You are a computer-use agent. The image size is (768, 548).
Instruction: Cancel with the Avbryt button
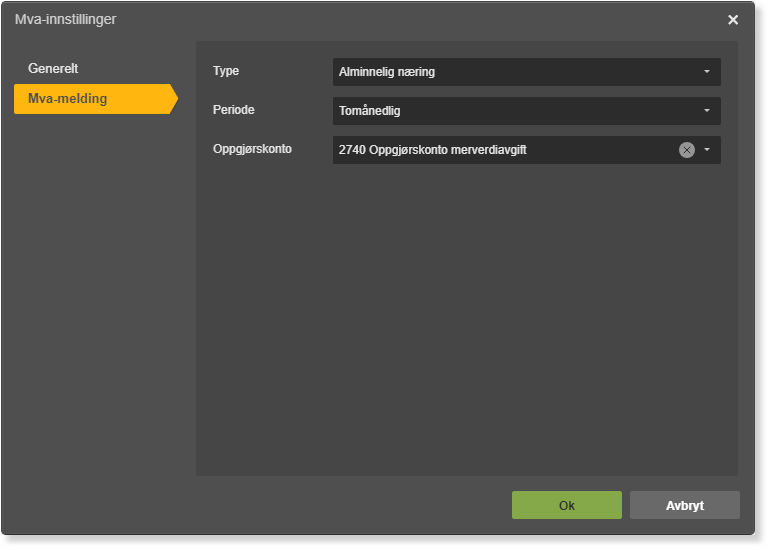pyautogui.click(x=685, y=505)
